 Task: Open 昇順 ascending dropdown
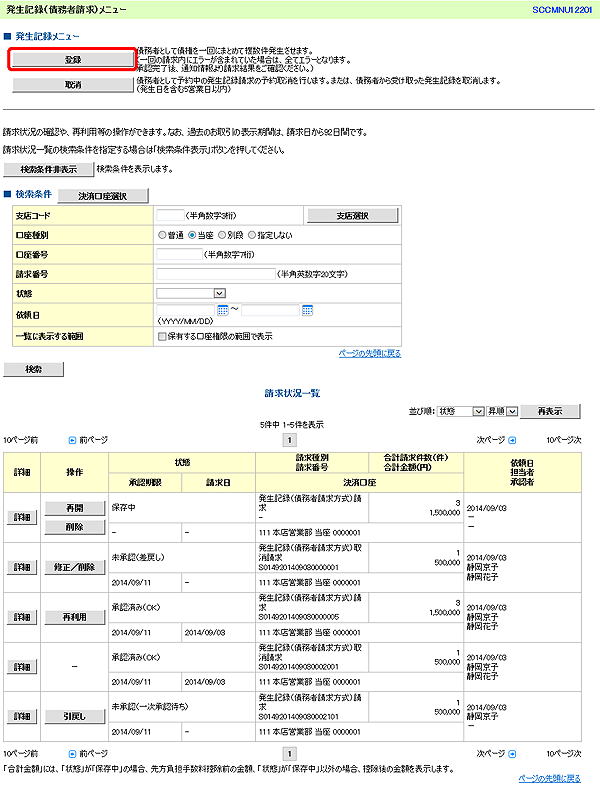pos(502,412)
